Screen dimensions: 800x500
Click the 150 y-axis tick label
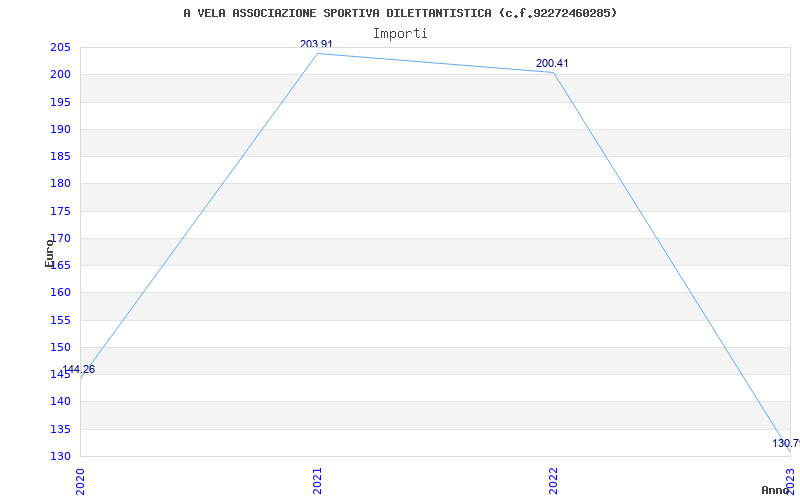coord(60,348)
